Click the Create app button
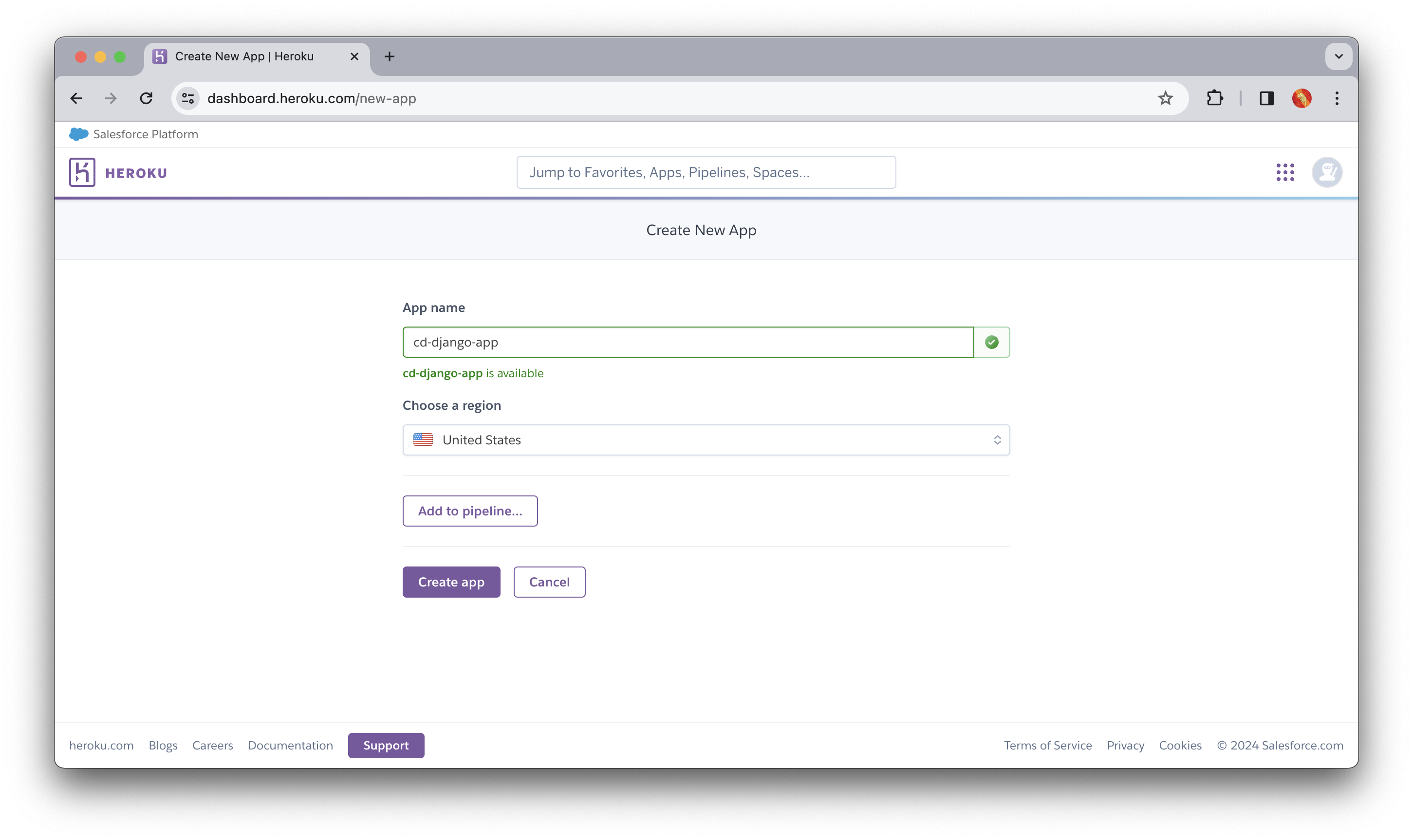This screenshot has width=1413, height=840. 451,581
